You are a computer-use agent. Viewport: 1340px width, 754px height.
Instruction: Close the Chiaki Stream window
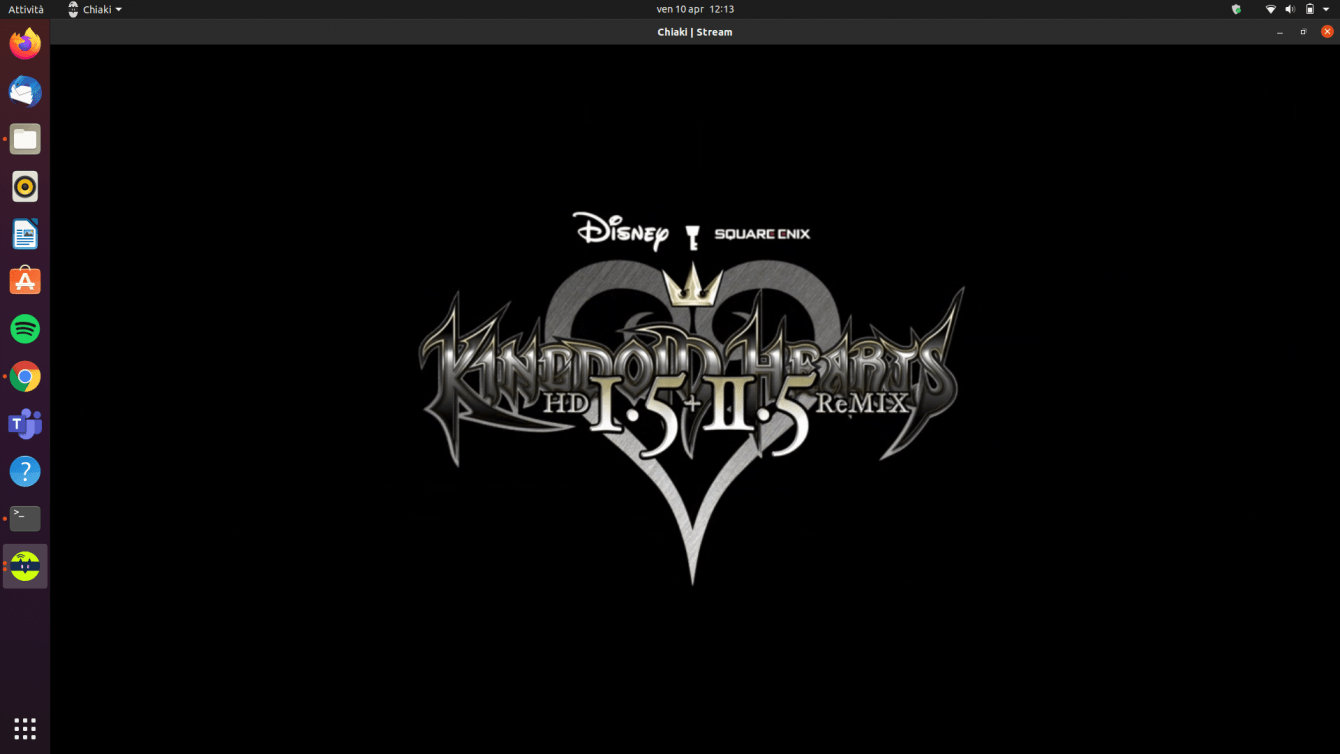[1327, 32]
